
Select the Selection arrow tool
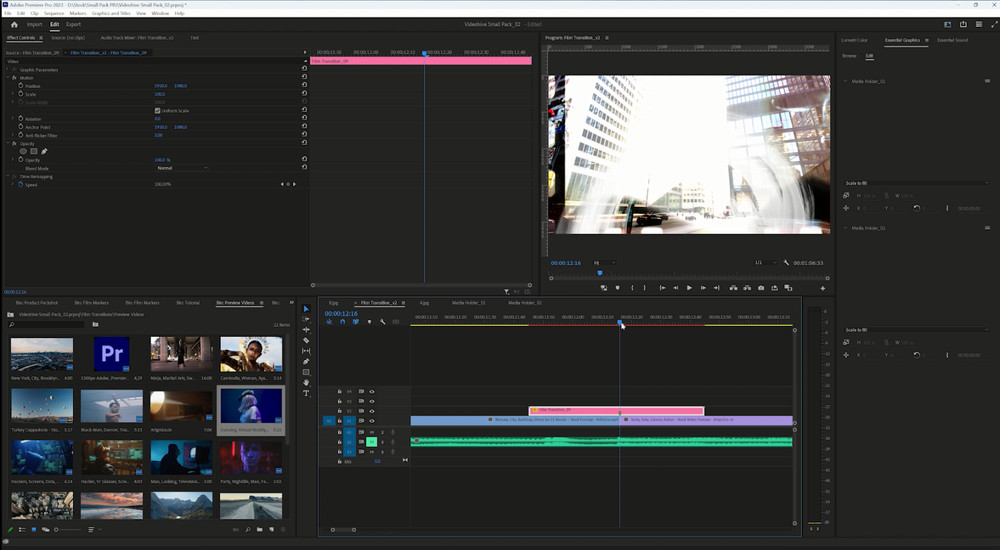(x=306, y=309)
